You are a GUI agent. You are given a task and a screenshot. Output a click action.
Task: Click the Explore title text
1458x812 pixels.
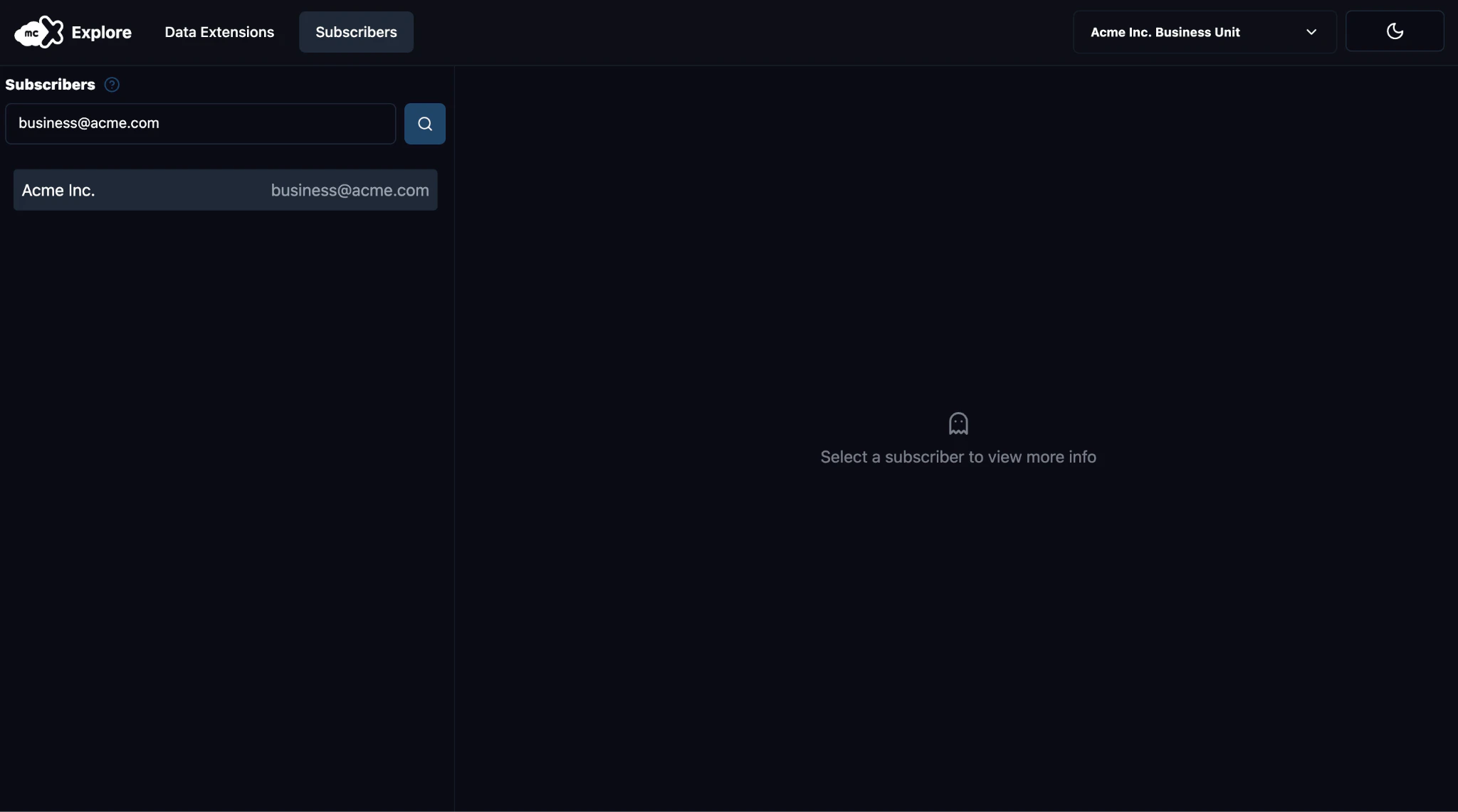click(101, 33)
